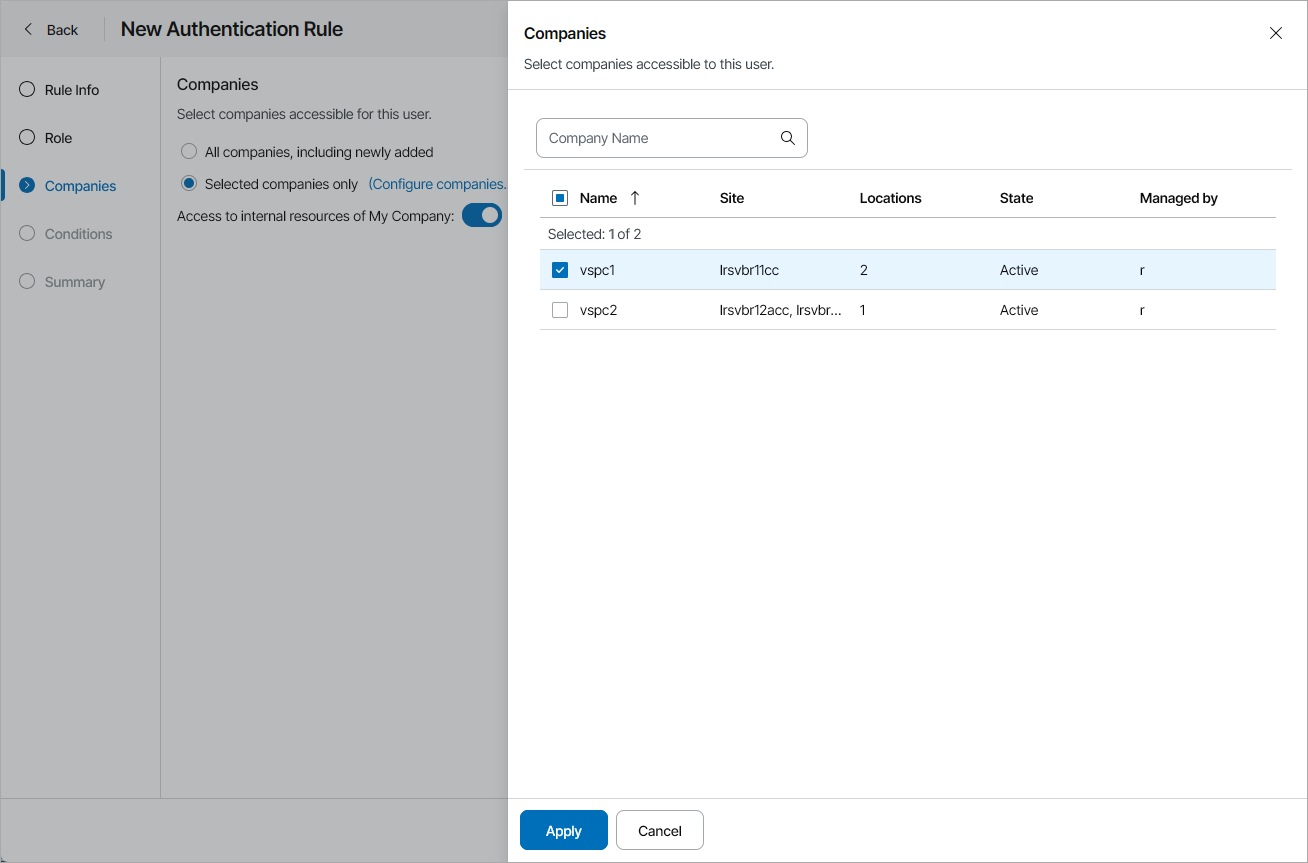Image resolution: width=1308 pixels, height=863 pixels.
Task: Open the Configure companies link
Action: coord(437,183)
